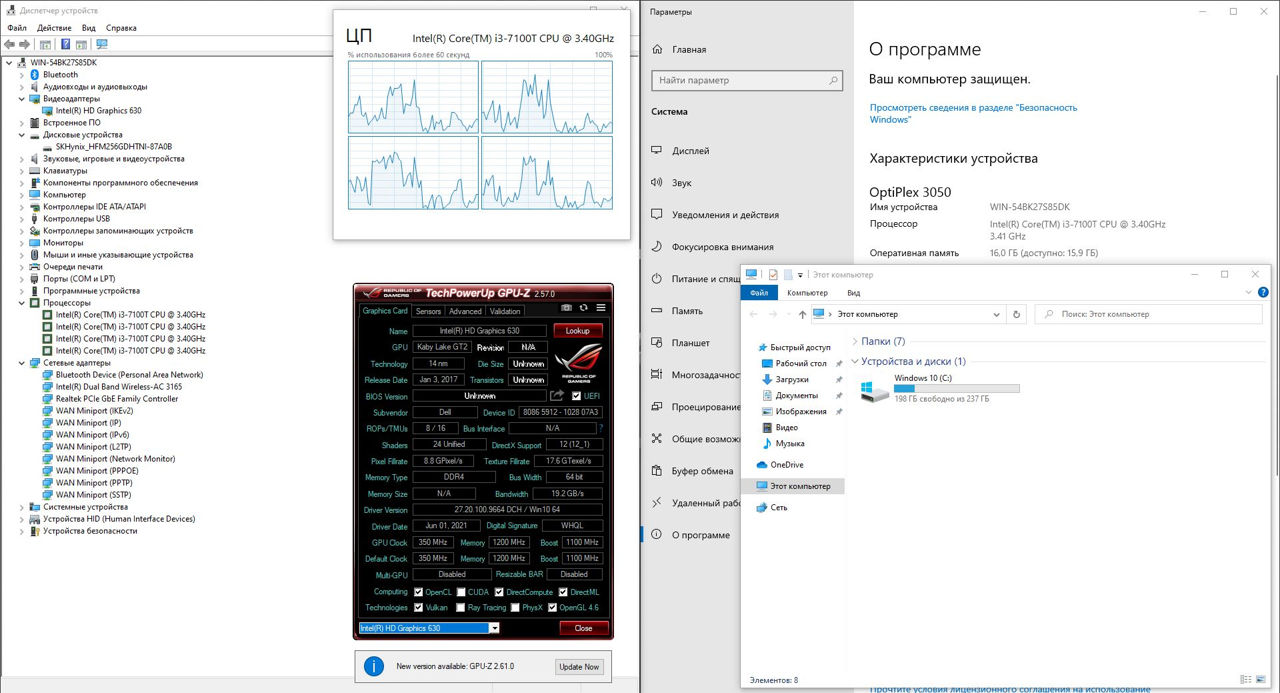Click the up-arrow navigation icon in Explorer

point(802,314)
